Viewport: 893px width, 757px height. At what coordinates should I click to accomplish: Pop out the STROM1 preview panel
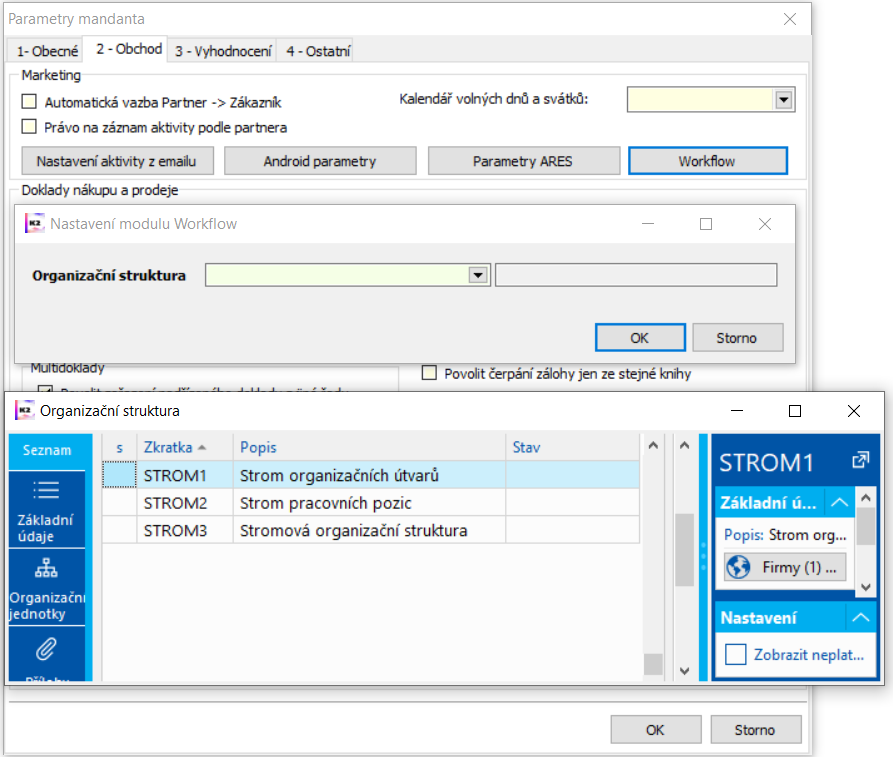(860, 460)
